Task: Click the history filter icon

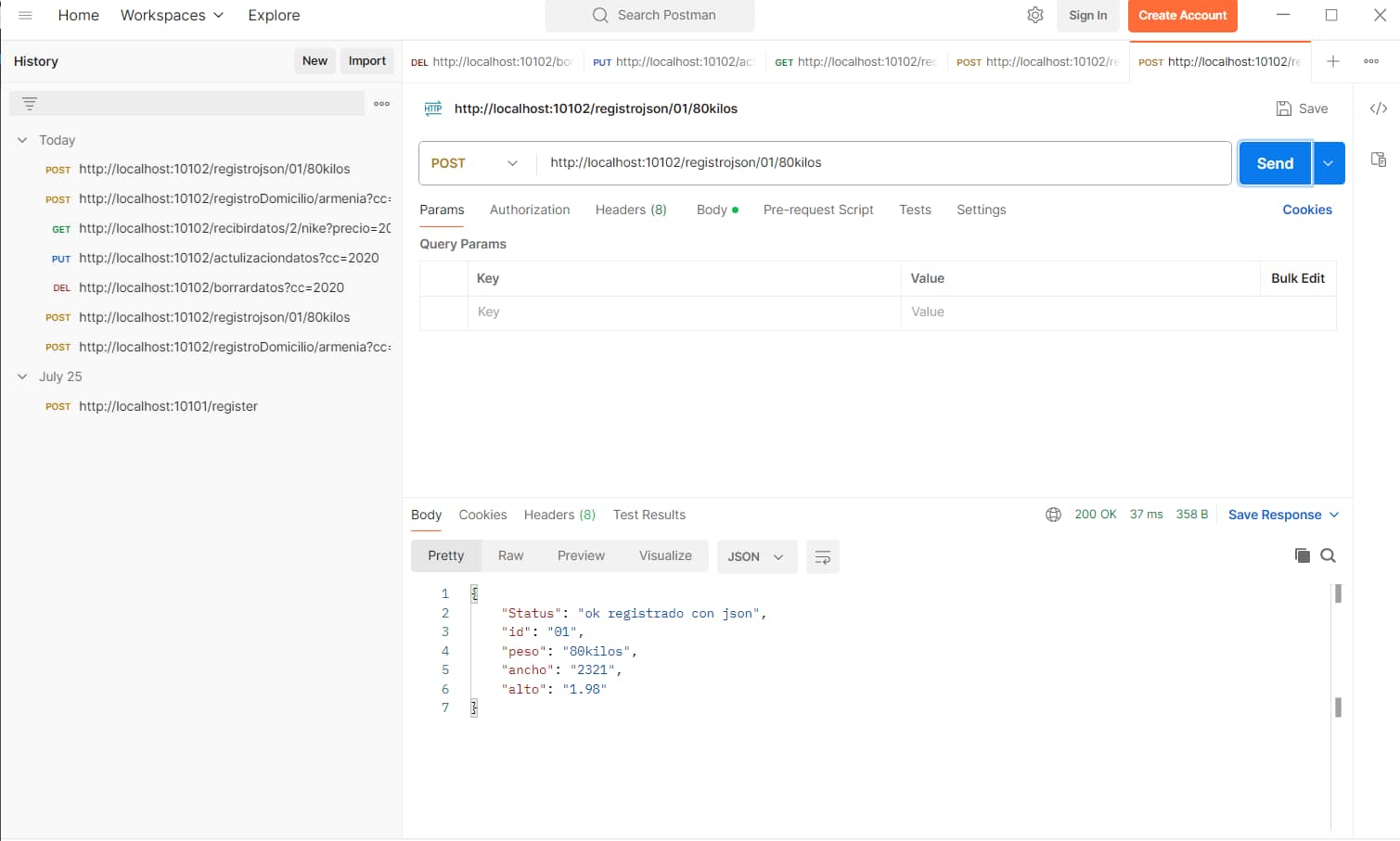Action: 30,104
